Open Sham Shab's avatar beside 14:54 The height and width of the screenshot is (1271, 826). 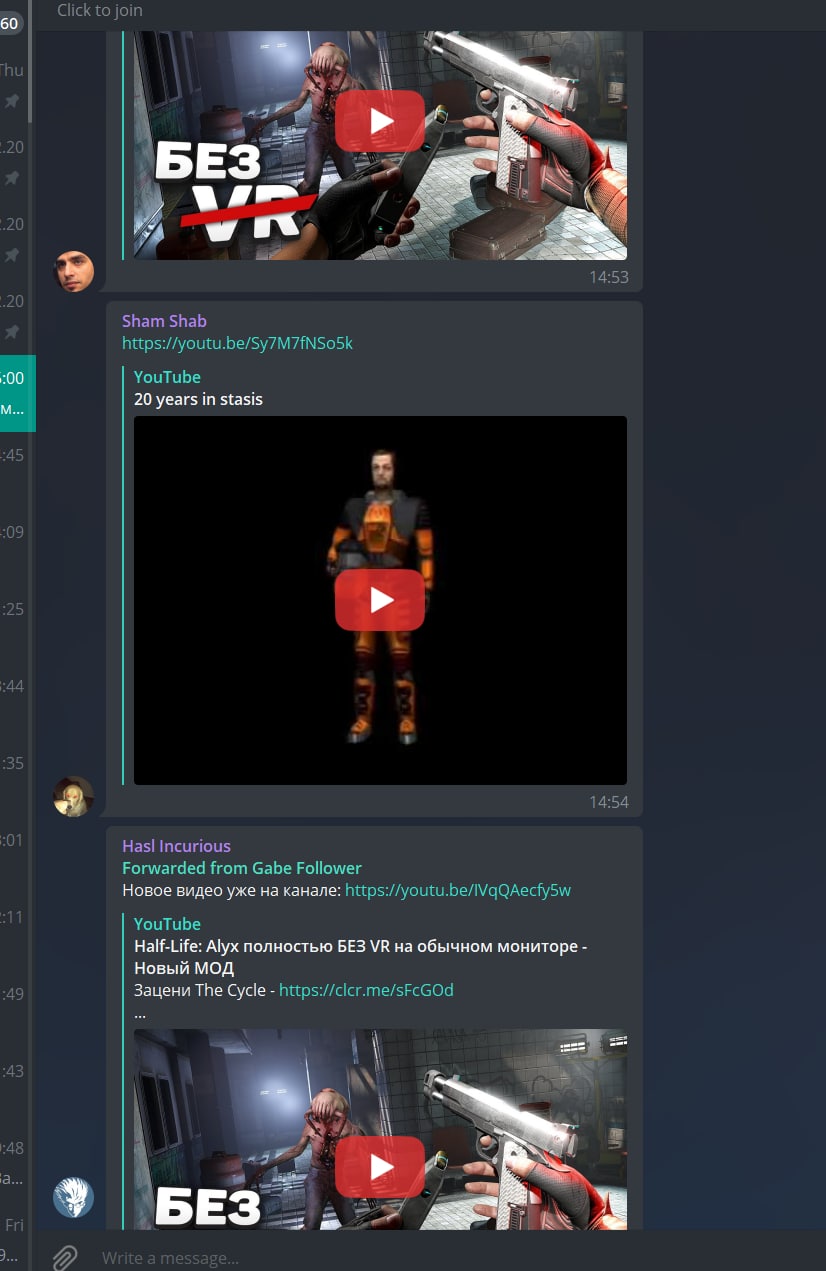[73, 796]
